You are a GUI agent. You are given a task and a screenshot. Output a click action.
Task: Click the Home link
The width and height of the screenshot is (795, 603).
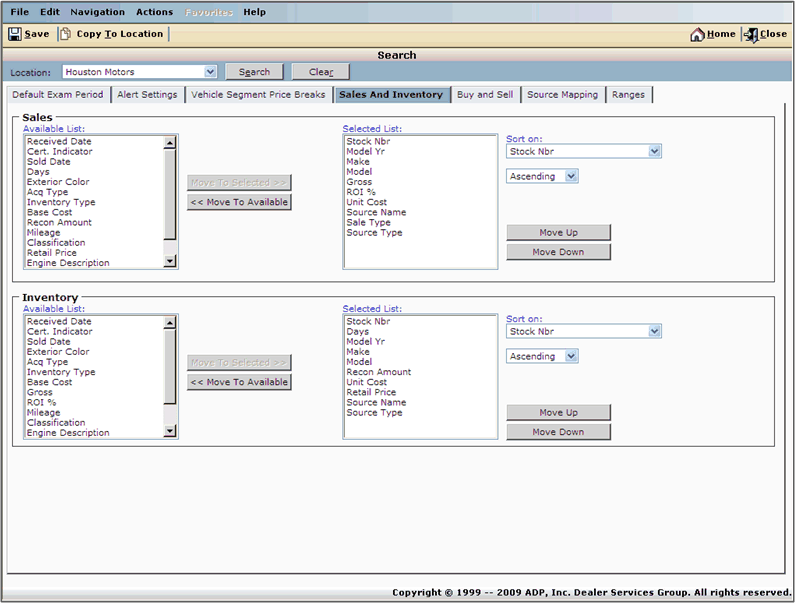point(721,34)
